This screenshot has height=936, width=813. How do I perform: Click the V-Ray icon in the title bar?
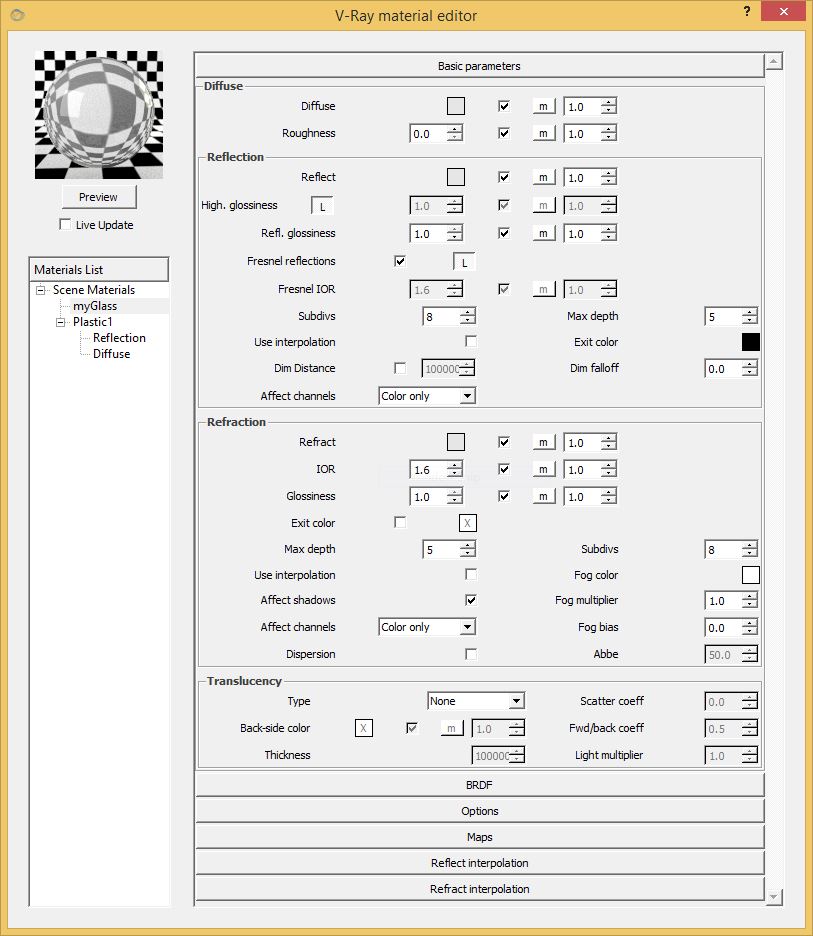[17, 15]
